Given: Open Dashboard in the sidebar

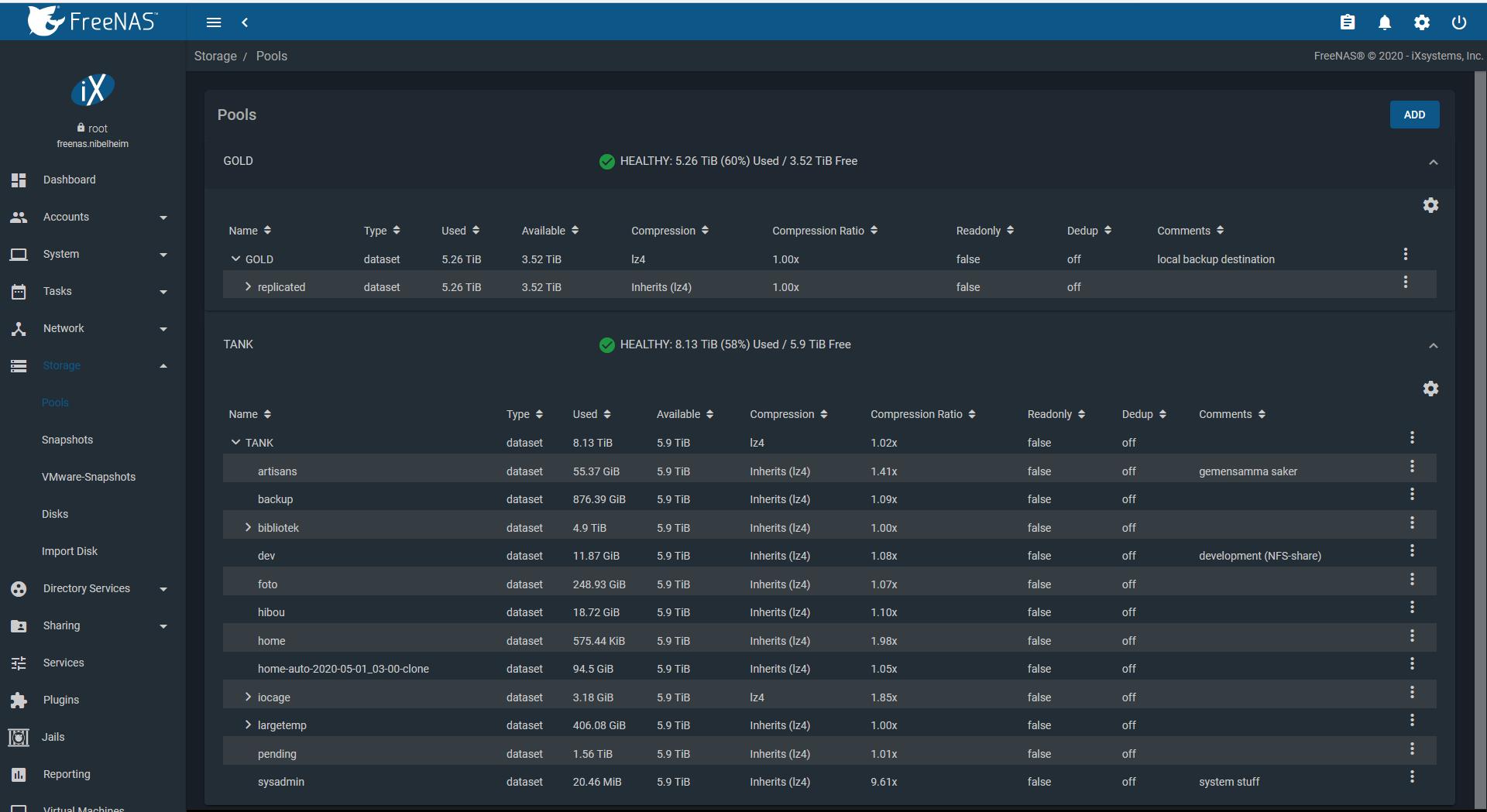Looking at the screenshot, I should pyautogui.click(x=93, y=180).
